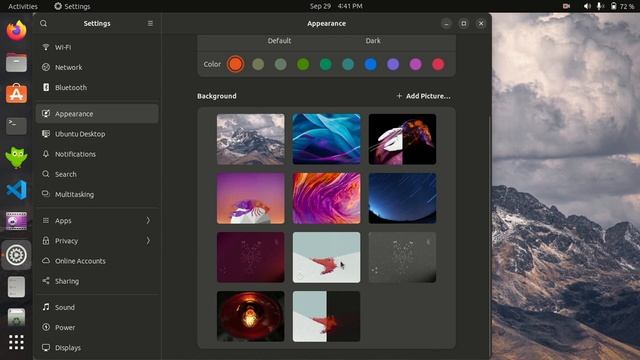Select the Default style option

(279, 41)
